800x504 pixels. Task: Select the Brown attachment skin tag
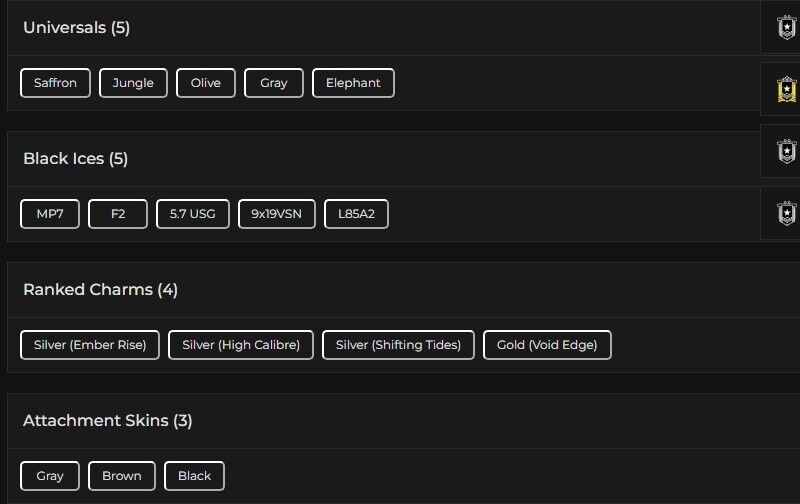122,476
